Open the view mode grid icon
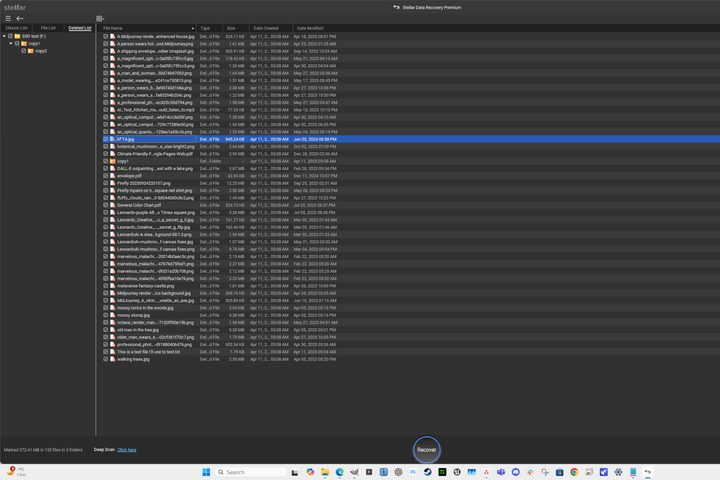This screenshot has width=720, height=480. tap(100, 18)
